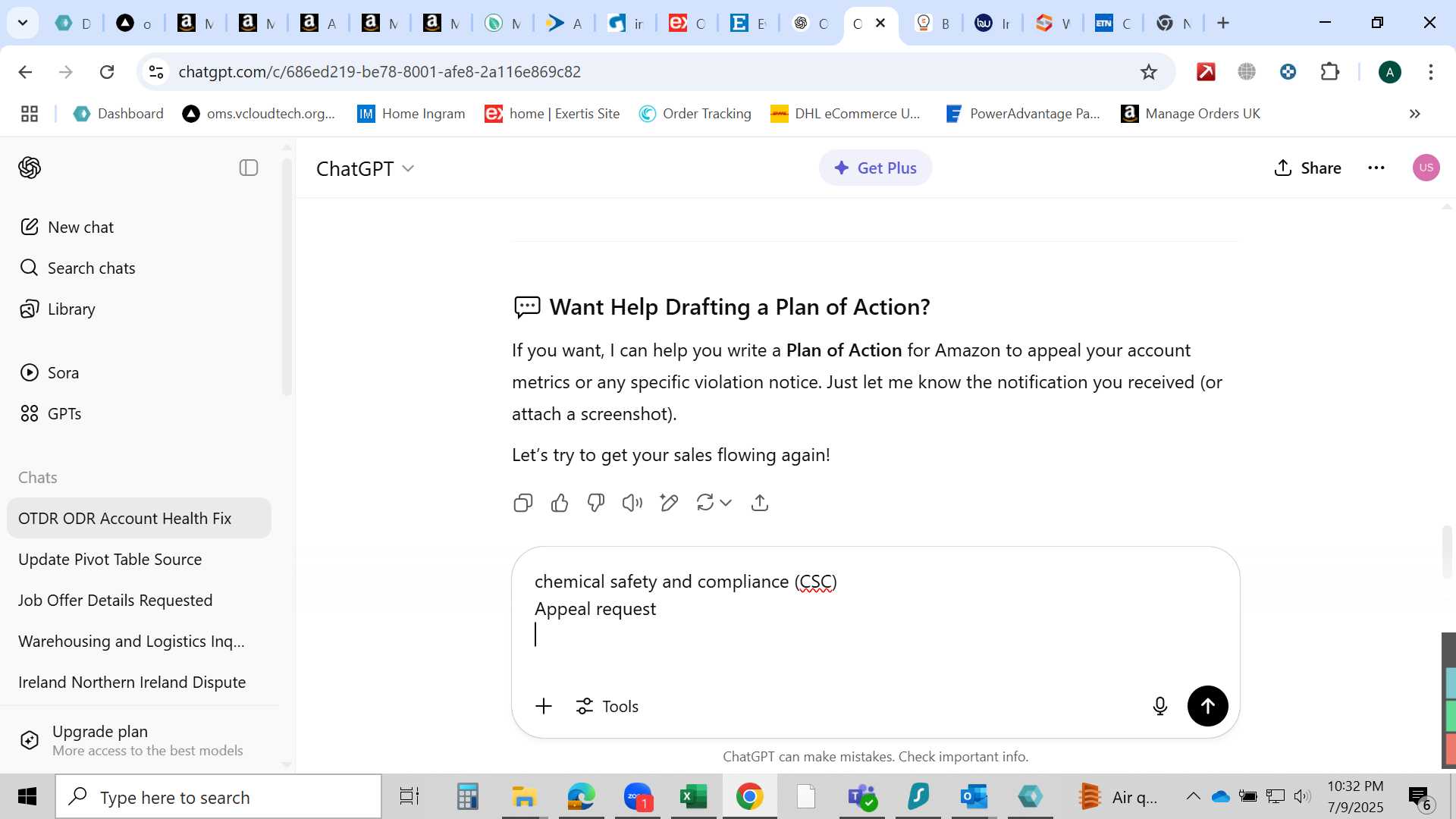Screen dimensions: 1456x819
Task: Open the US profile avatar menu
Action: click(x=1426, y=168)
